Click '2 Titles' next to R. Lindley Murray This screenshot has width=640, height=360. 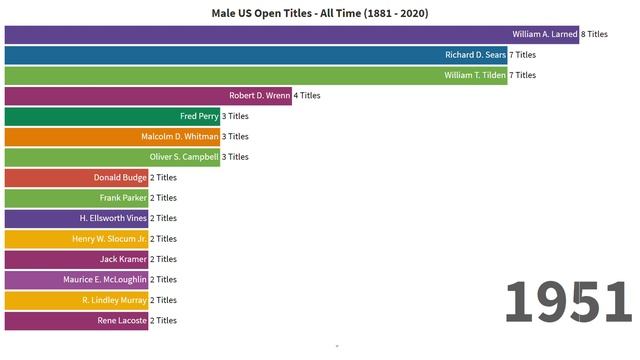click(163, 300)
